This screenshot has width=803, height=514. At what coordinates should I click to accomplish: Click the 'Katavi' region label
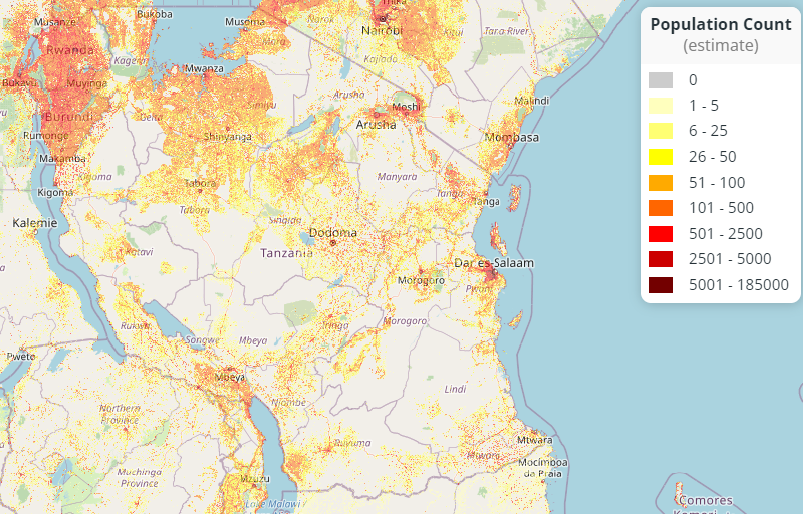[139, 252]
